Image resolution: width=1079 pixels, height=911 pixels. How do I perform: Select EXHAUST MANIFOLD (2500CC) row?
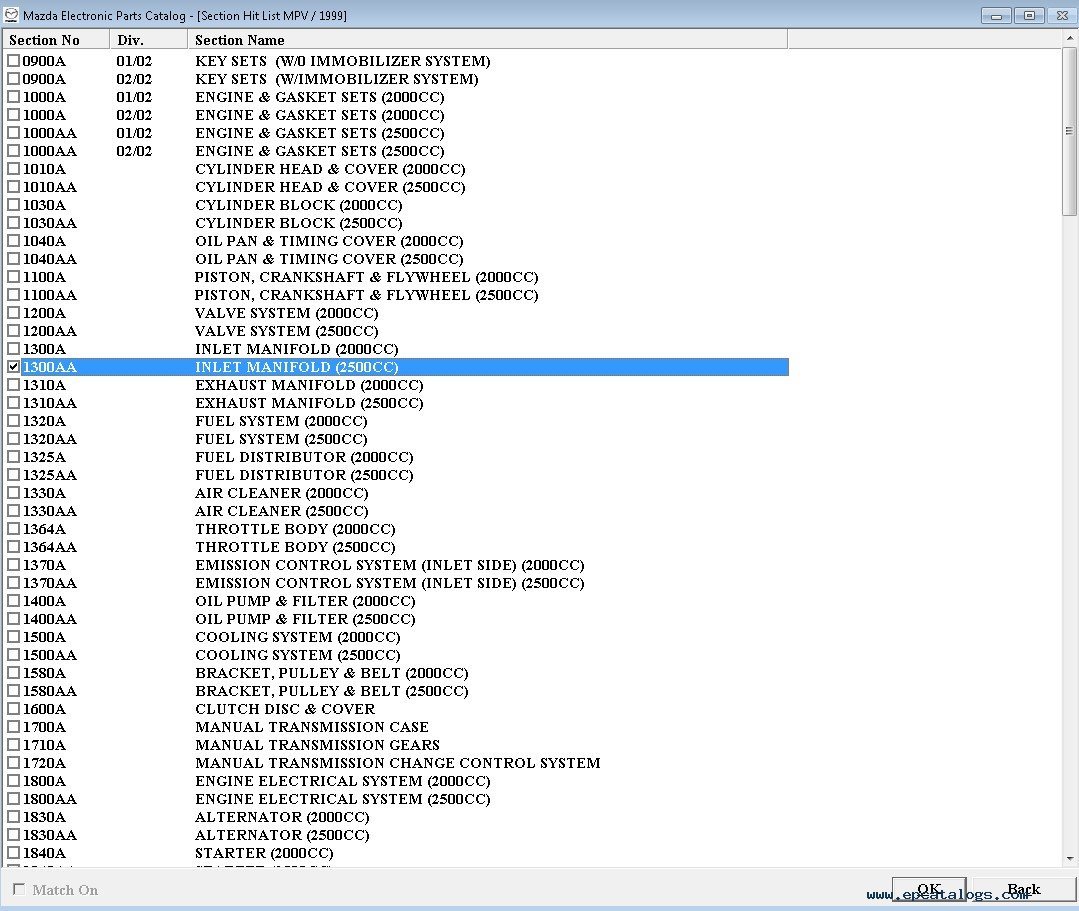tap(396, 403)
